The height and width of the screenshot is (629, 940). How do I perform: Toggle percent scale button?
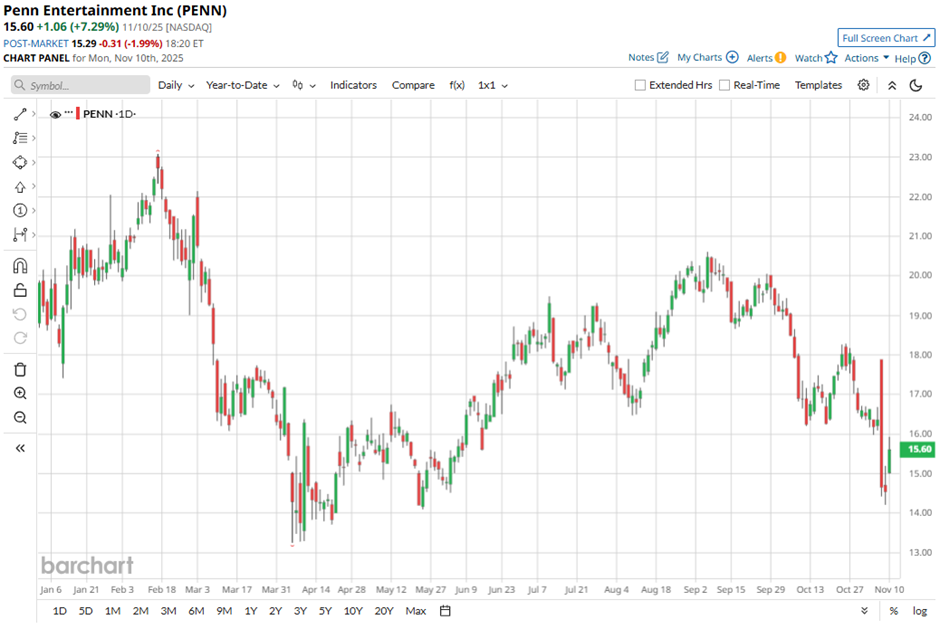[x=894, y=611]
